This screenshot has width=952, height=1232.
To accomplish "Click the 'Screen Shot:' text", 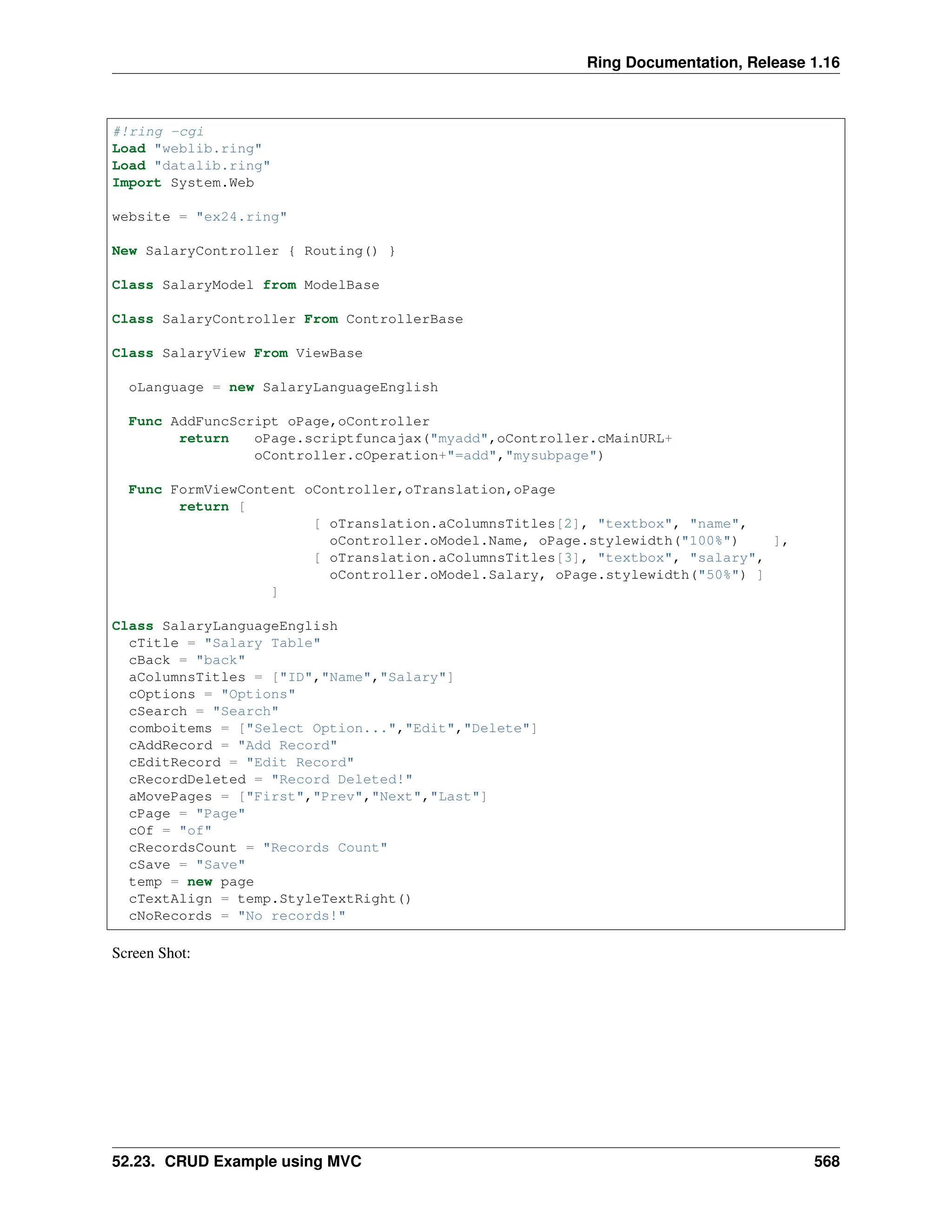I will point(151,954).
